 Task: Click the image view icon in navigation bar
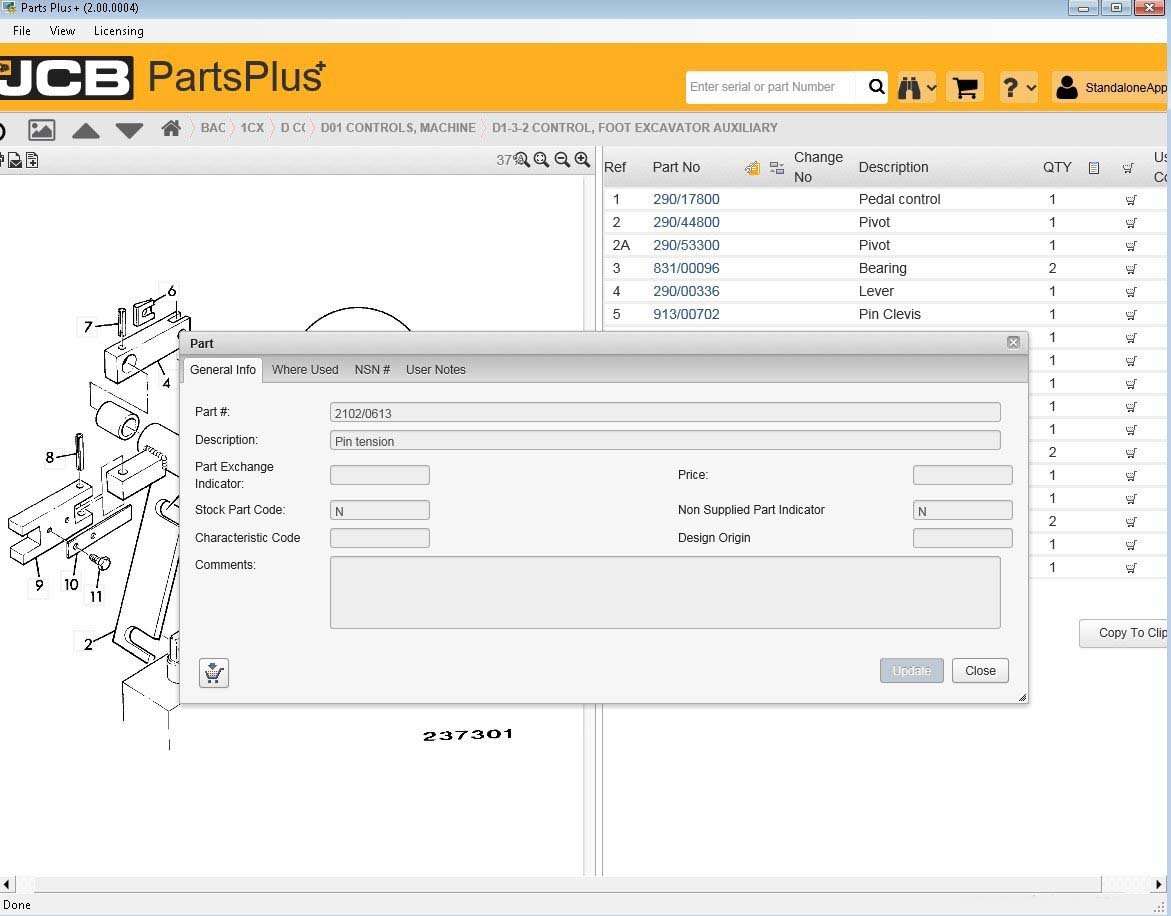[x=41, y=130]
